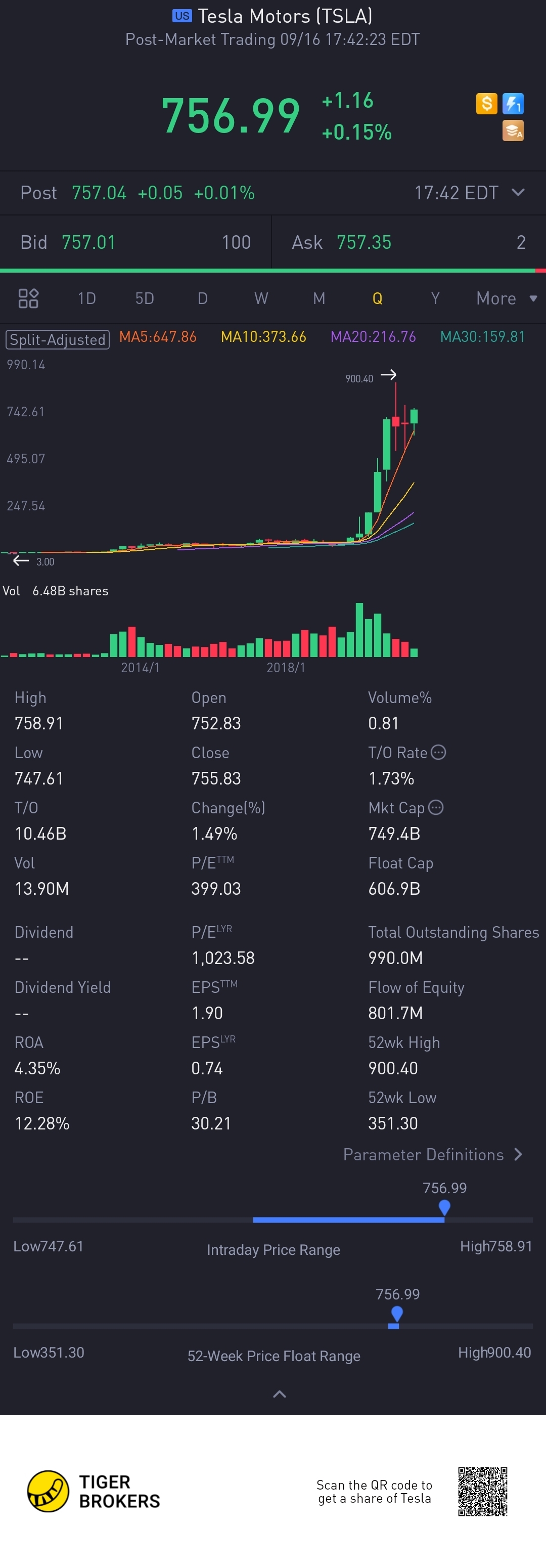Tap the T/O Rate value 1.73%
The width and height of the screenshot is (546, 1568).
(391, 778)
